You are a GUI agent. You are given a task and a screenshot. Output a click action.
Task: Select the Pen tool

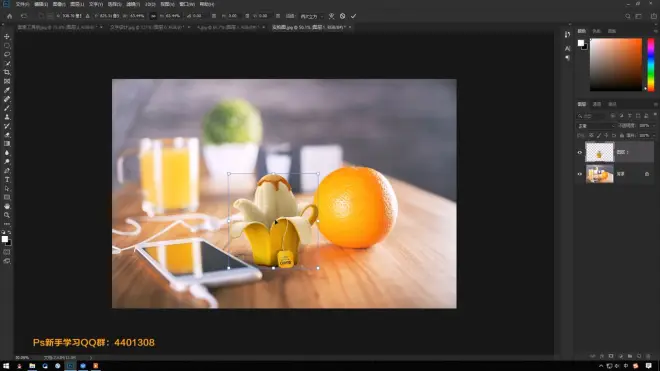click(7, 171)
